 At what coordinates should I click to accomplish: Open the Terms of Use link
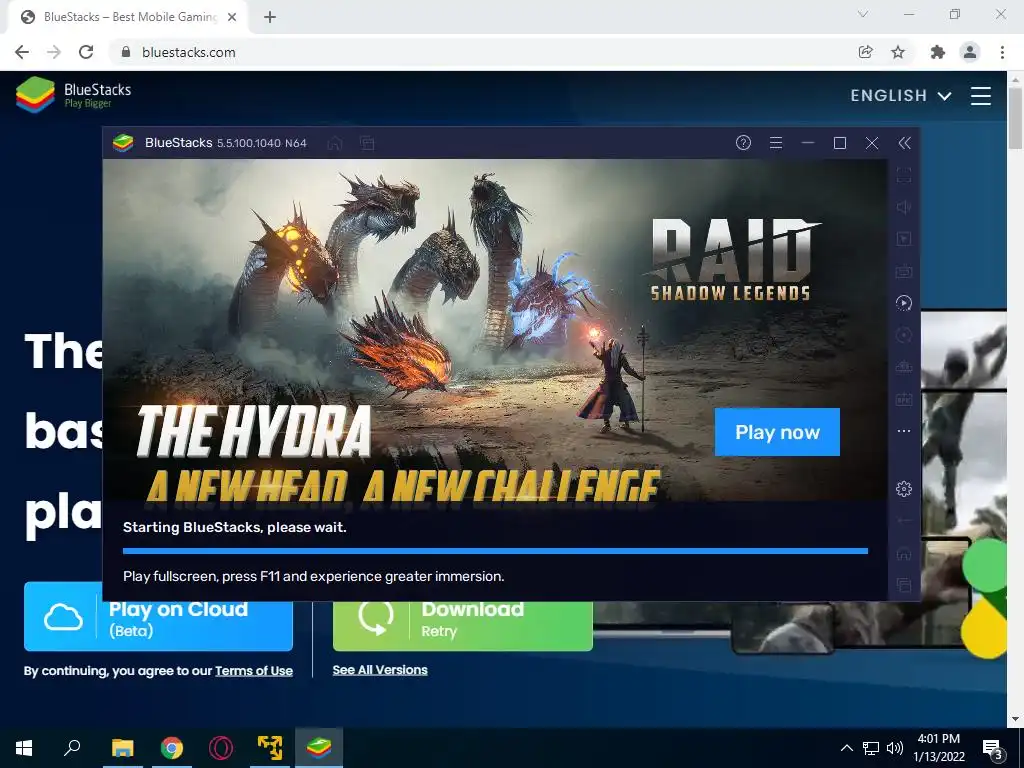point(254,671)
